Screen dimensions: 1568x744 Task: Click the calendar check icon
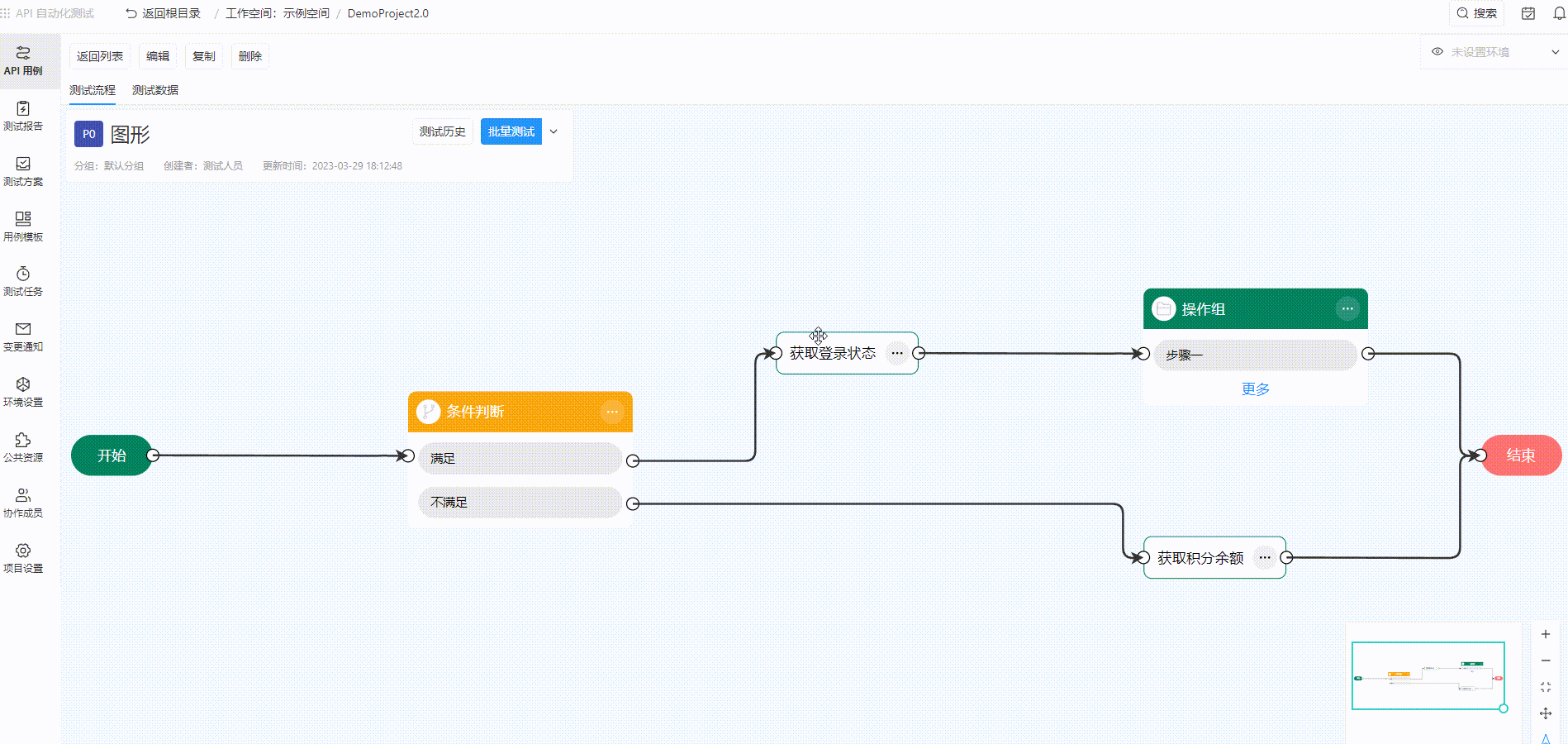pyautogui.click(x=1528, y=13)
